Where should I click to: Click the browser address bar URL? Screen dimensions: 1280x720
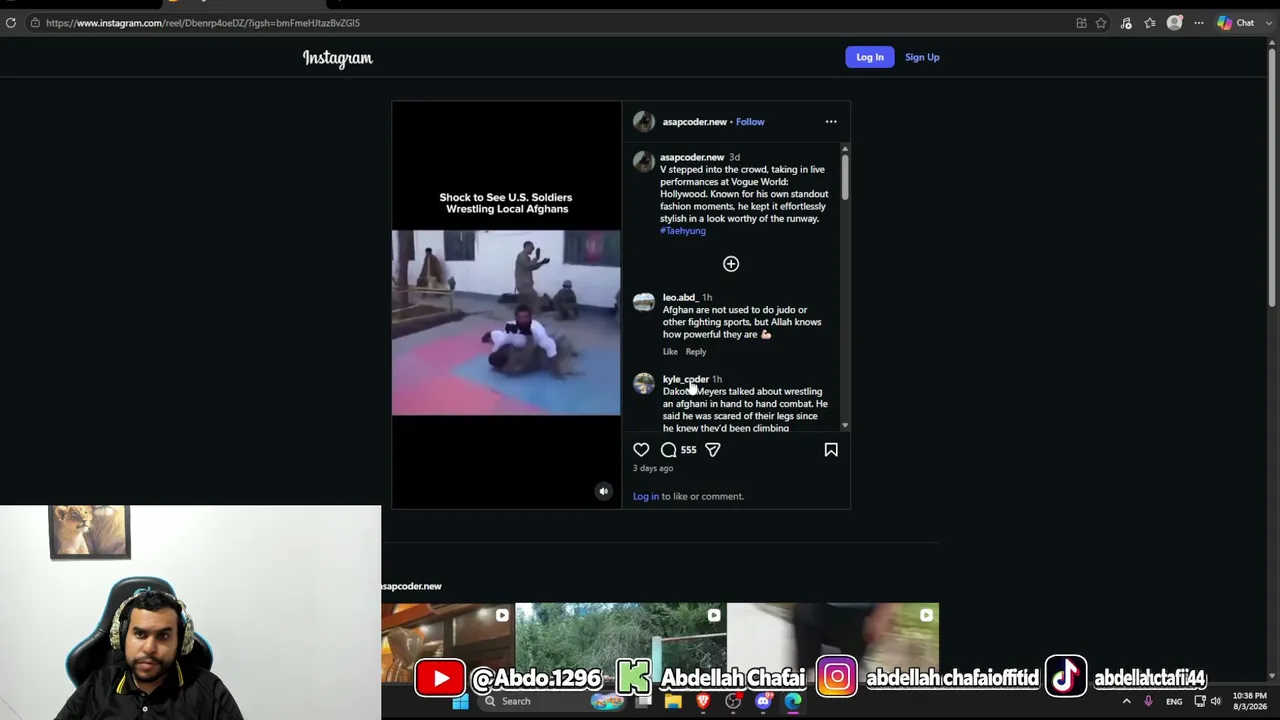pyautogui.click(x=203, y=23)
